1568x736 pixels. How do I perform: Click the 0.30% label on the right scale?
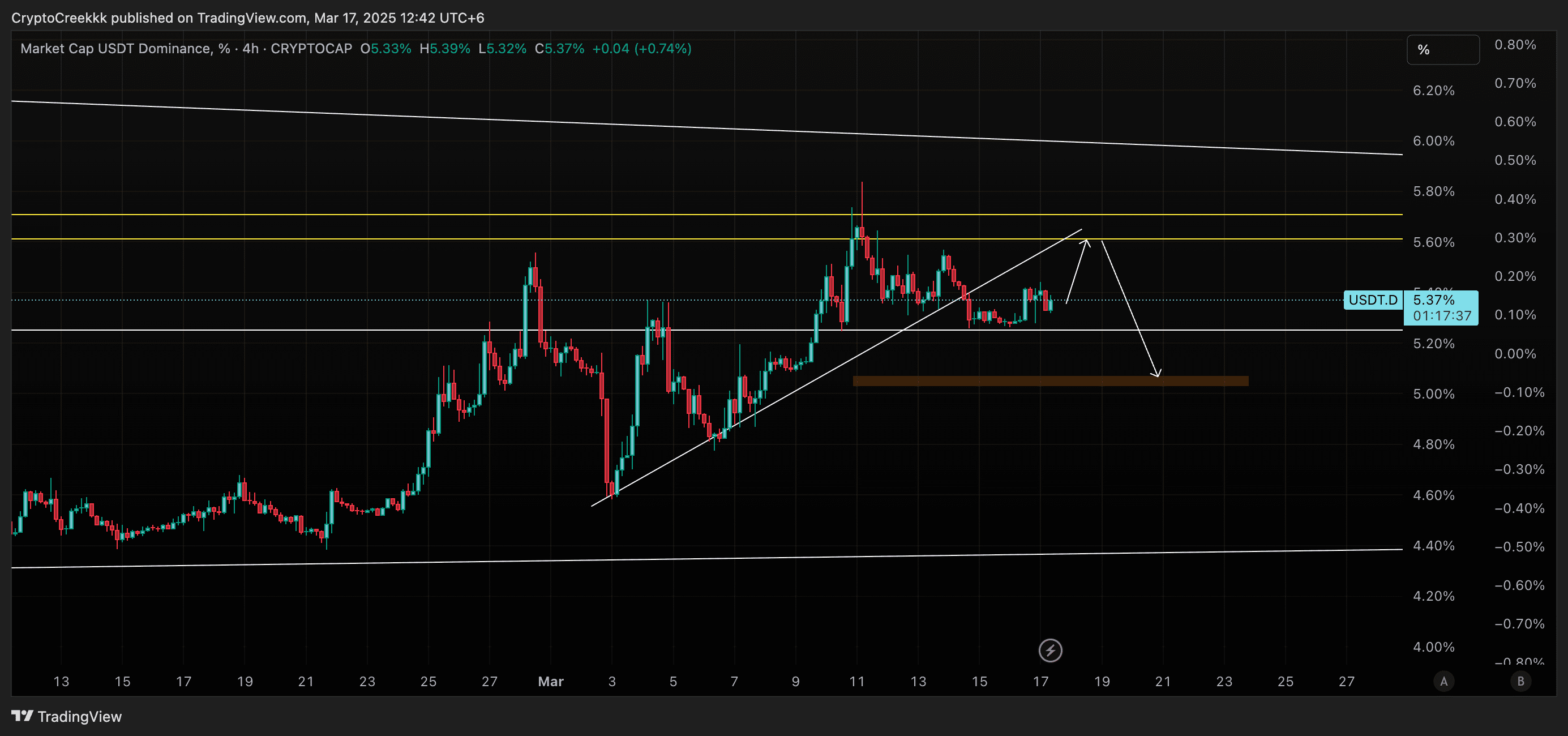[1515, 238]
